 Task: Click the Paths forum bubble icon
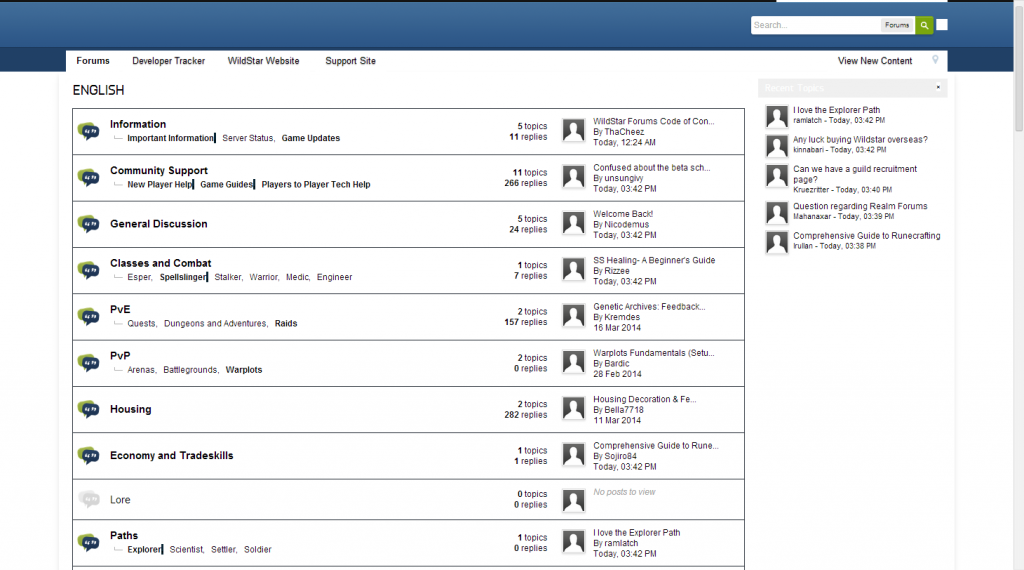pos(89,543)
